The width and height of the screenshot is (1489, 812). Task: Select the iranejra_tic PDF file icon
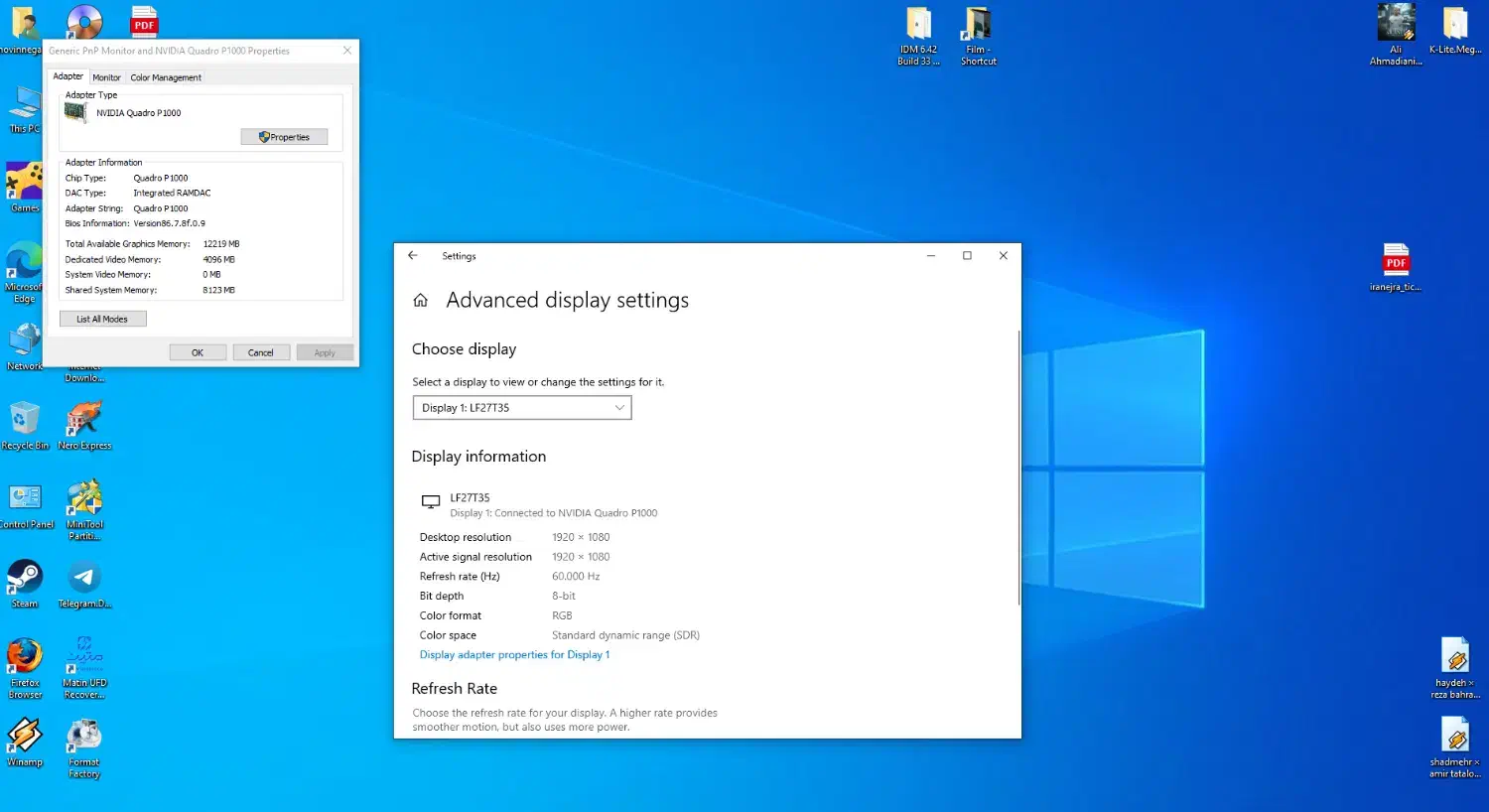tap(1396, 262)
